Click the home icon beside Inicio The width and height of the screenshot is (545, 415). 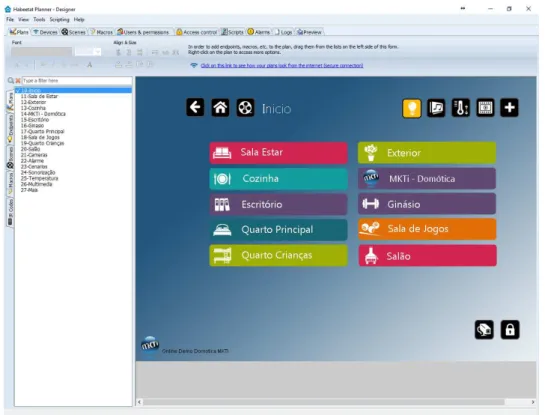click(220, 107)
